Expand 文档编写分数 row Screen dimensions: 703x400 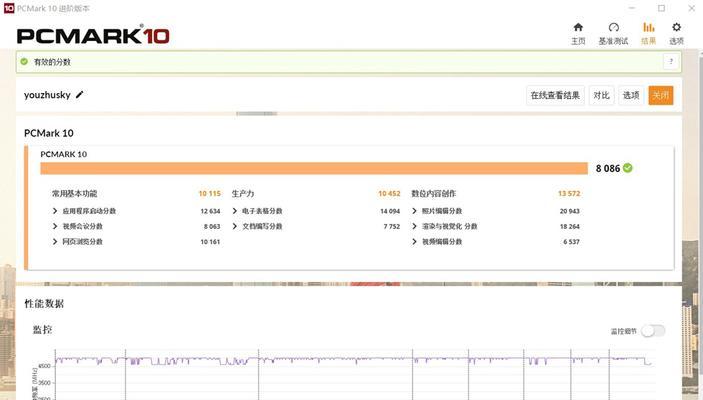(234, 226)
